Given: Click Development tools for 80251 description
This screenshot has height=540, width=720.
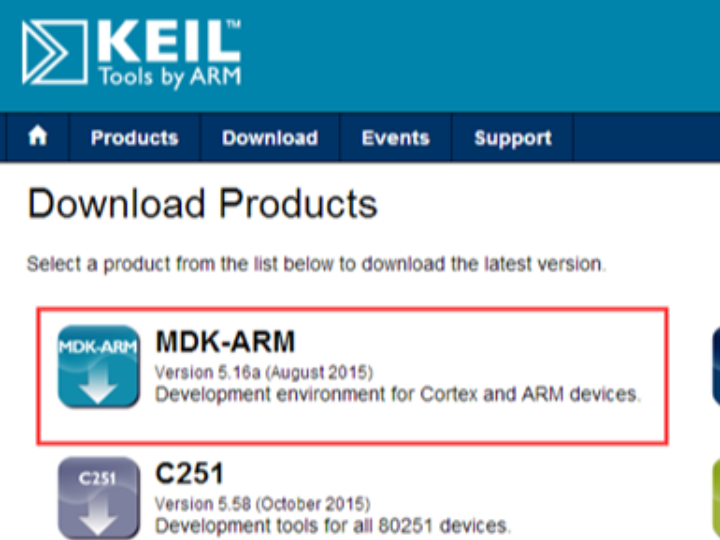Looking at the screenshot, I should 332,526.
